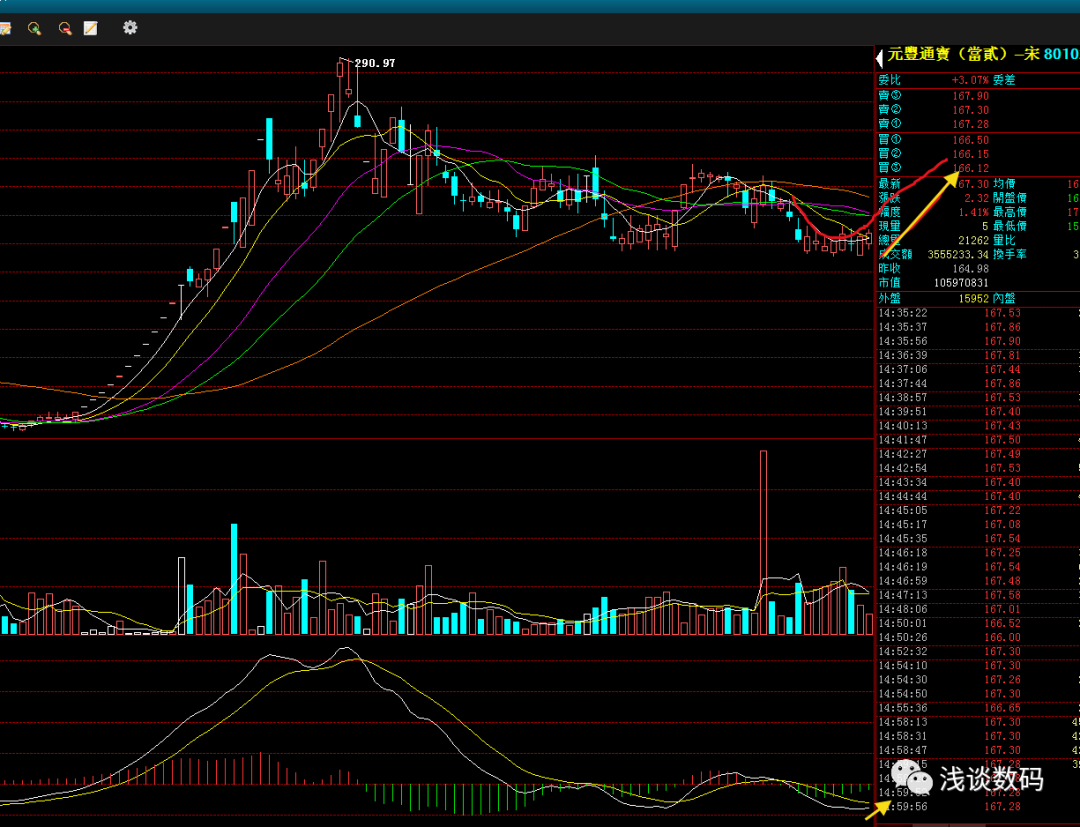The width and height of the screenshot is (1080, 827).
Task: Click the 外盤 value 15952
Action: 973,299
